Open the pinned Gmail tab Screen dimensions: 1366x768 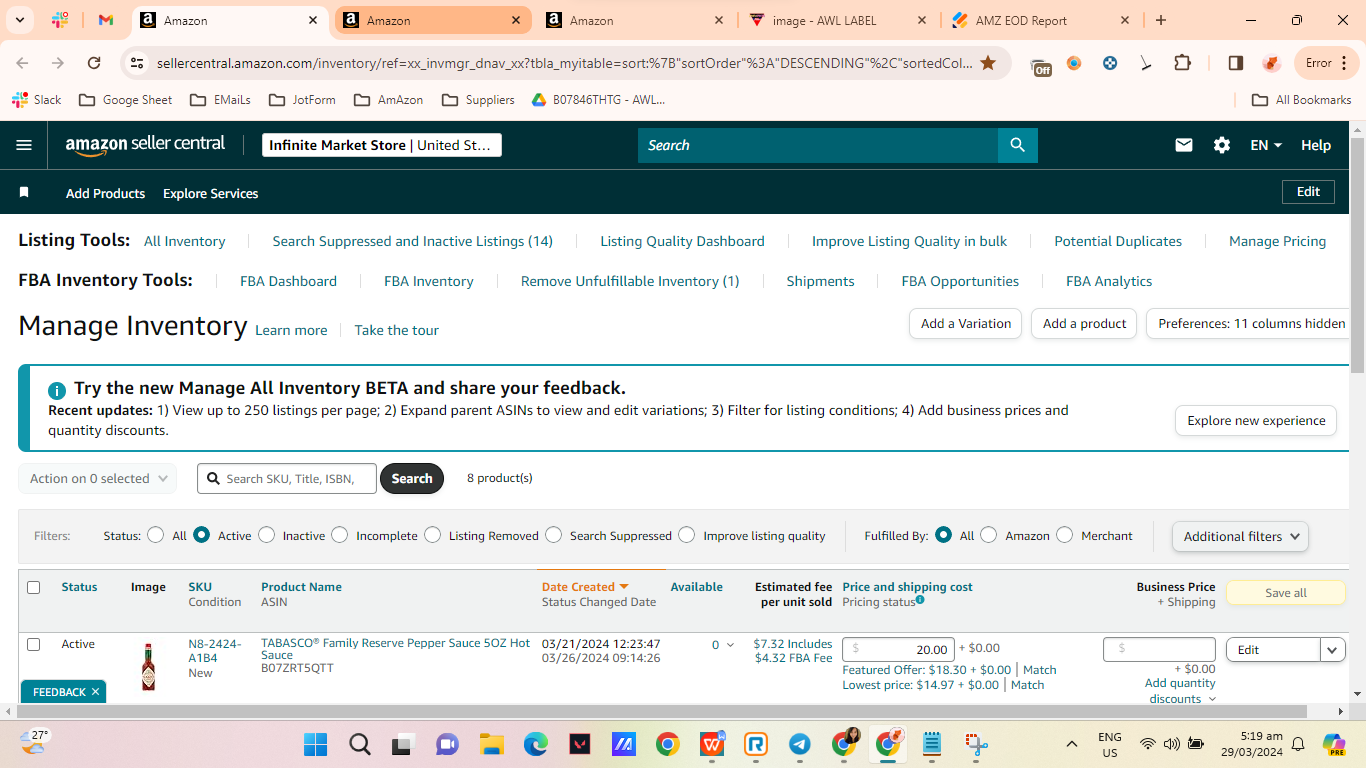(x=106, y=20)
